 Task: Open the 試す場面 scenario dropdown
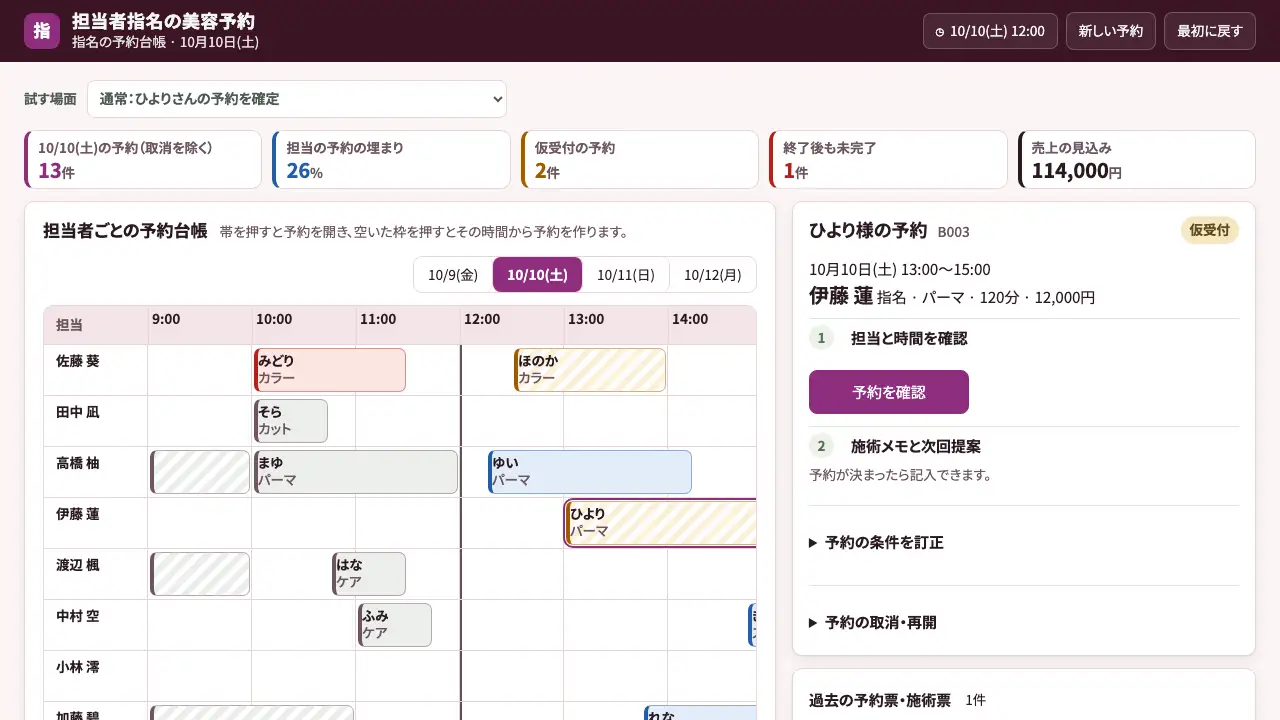coord(297,99)
